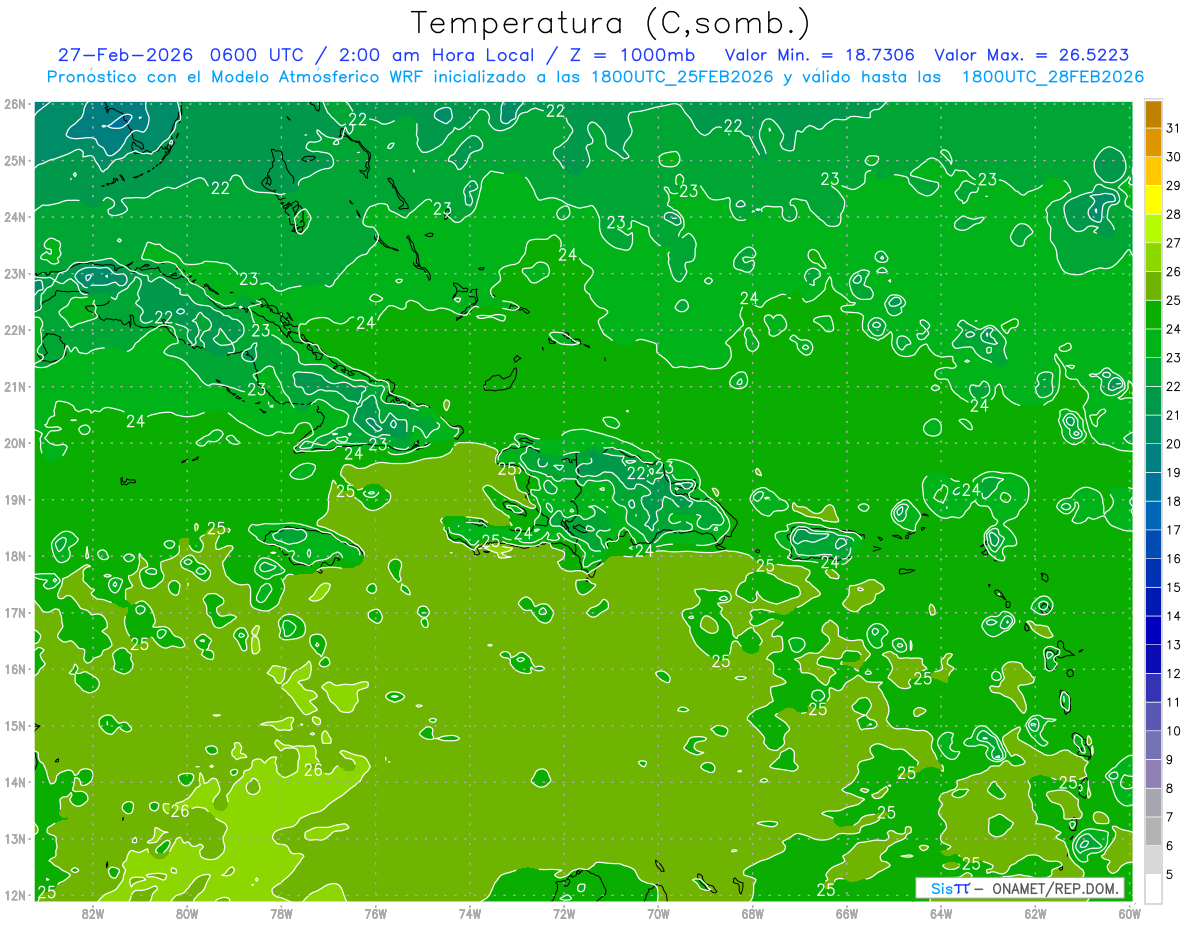Click "Valor Min. = 18.7306" in header
Screen dimensions: 1200x927
(x=820, y=55)
